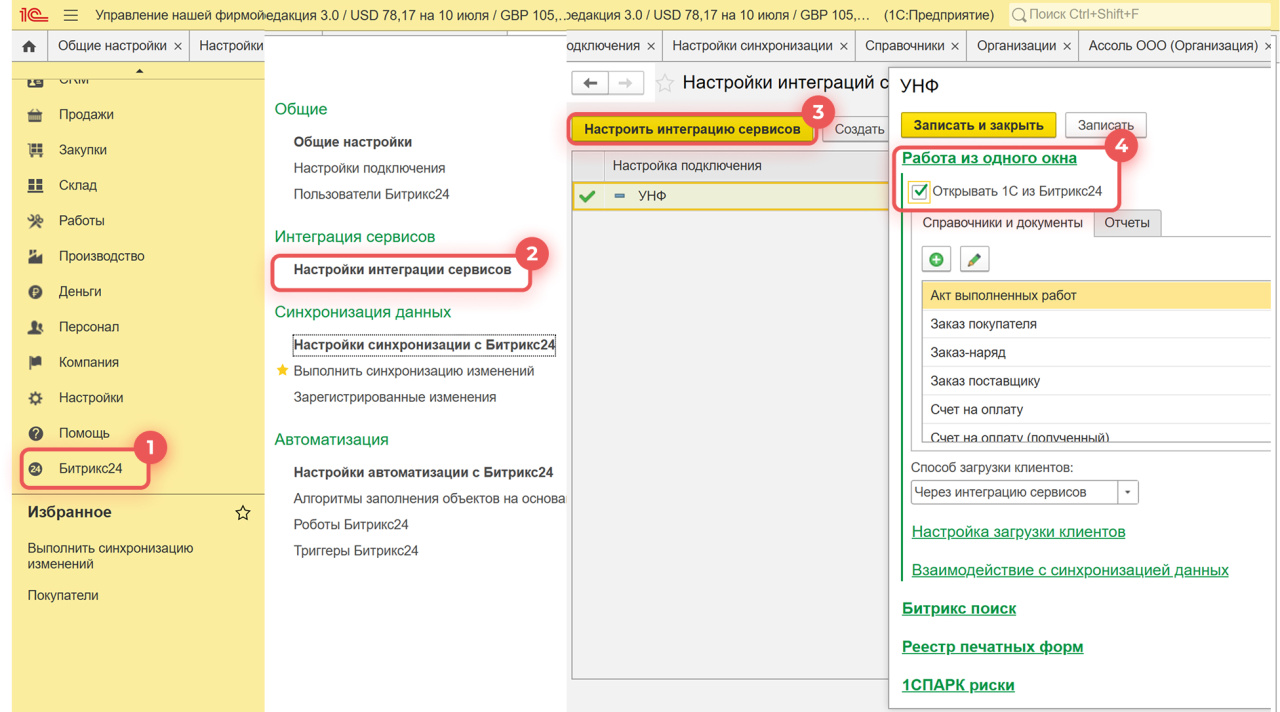This screenshot has width=1280, height=712.
Task: Go forward with the right arrow button
Action: 626,83
